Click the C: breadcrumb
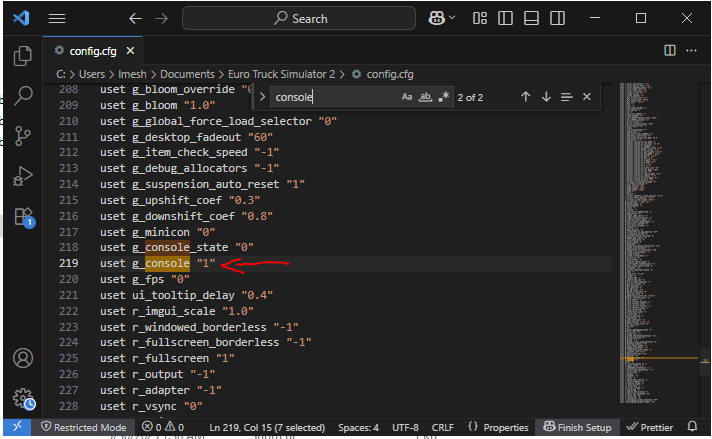 point(61,74)
